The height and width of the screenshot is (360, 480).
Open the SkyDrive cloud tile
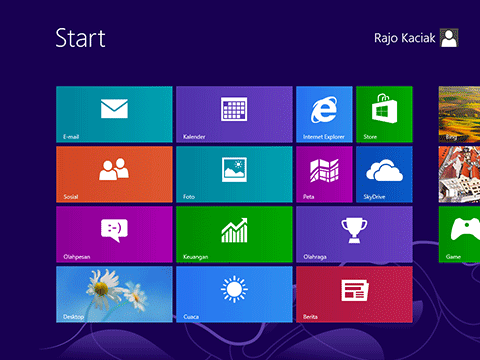coord(384,174)
